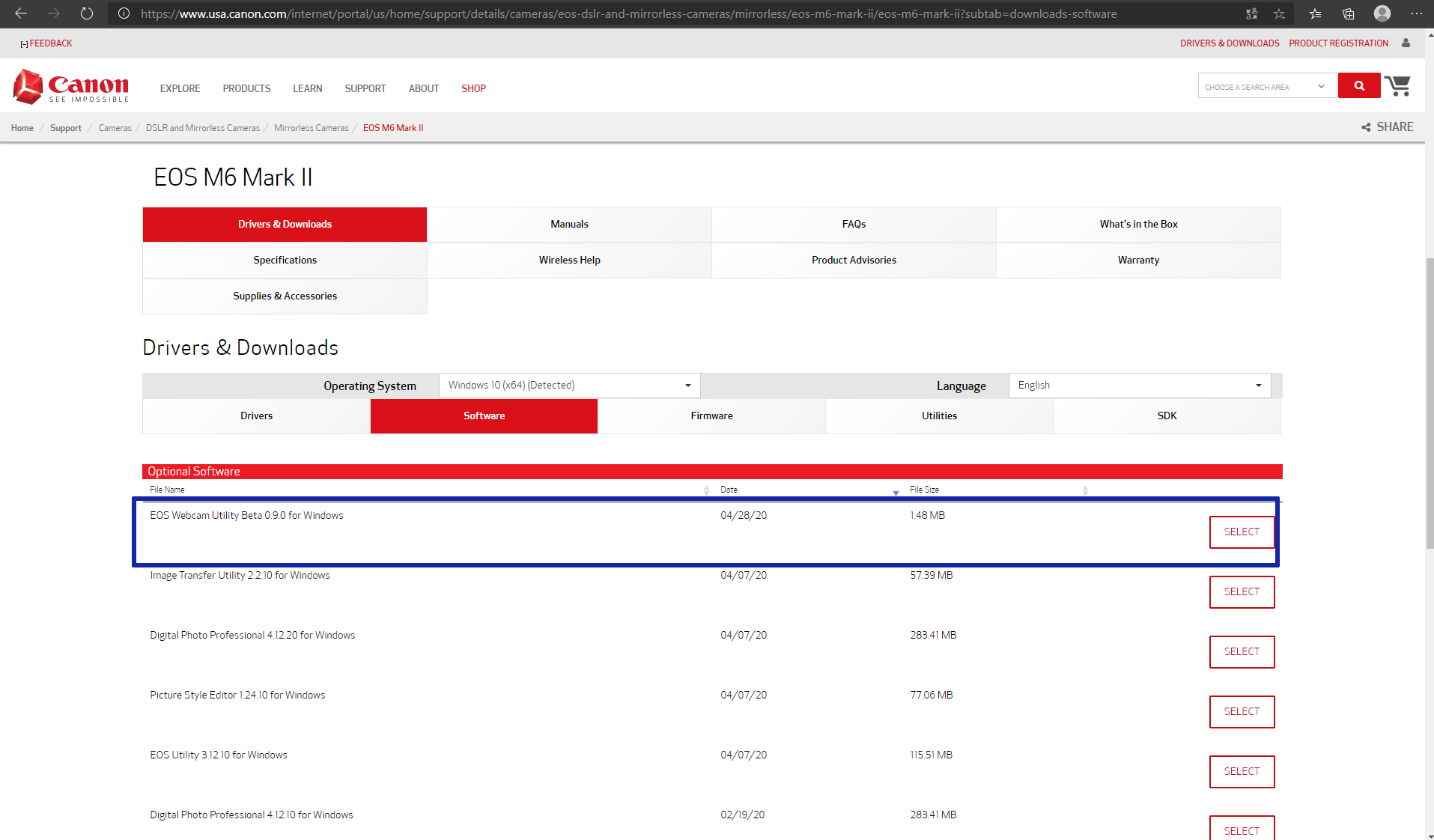Click the browser translate icon
This screenshot has height=840, width=1434.
[x=1251, y=13]
